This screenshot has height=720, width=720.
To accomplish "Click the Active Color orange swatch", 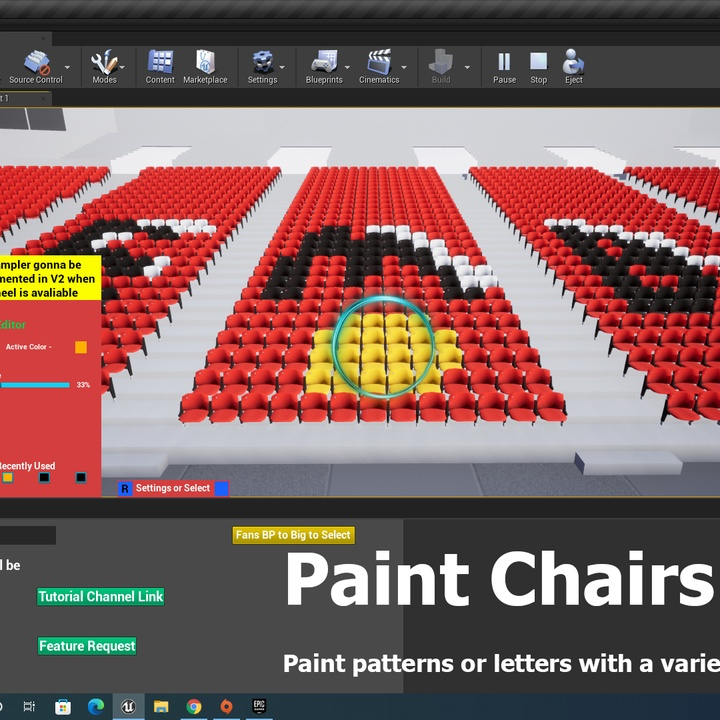I will point(81,347).
